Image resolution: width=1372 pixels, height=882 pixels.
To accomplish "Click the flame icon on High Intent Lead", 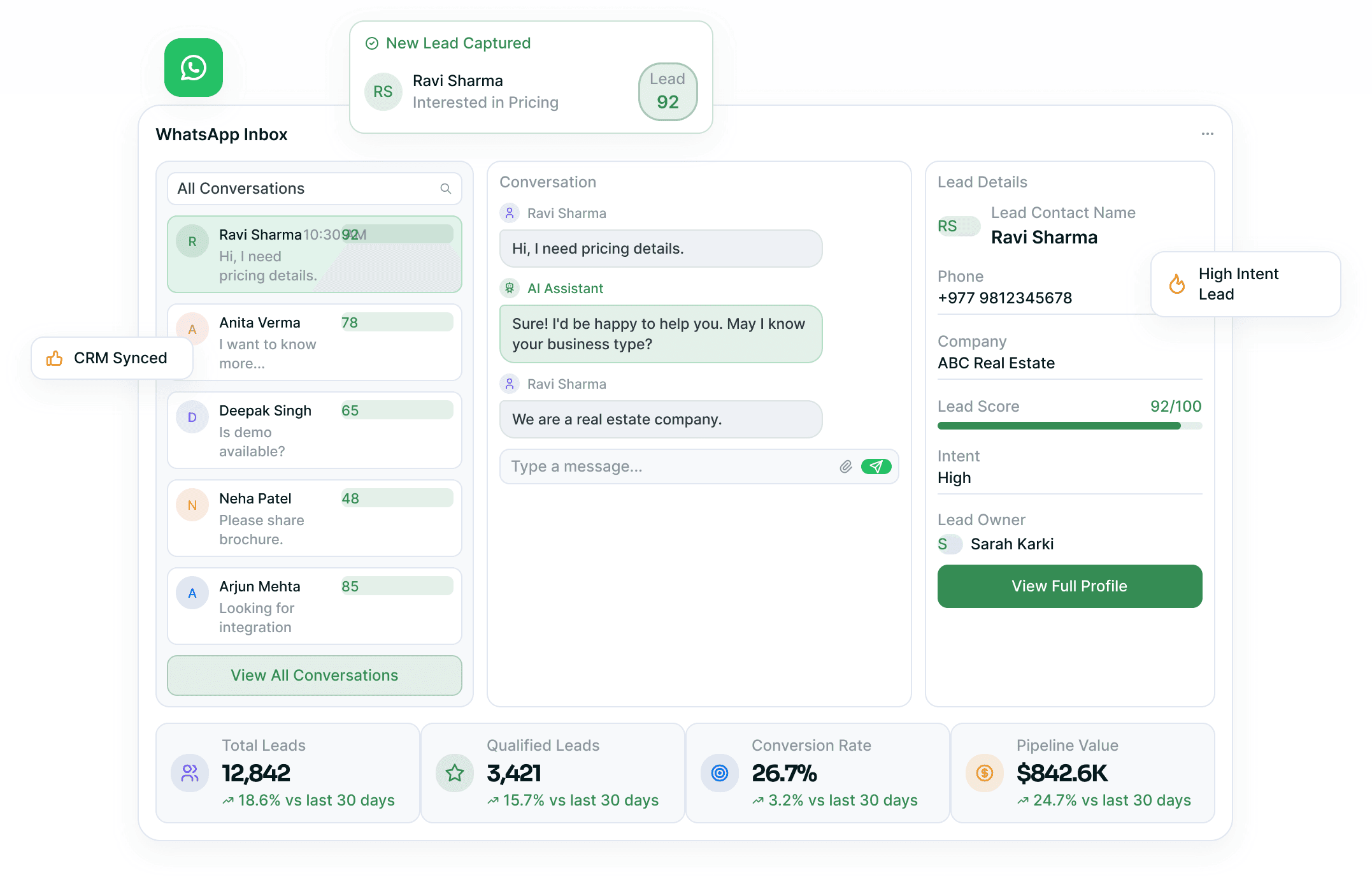I will [x=1177, y=284].
